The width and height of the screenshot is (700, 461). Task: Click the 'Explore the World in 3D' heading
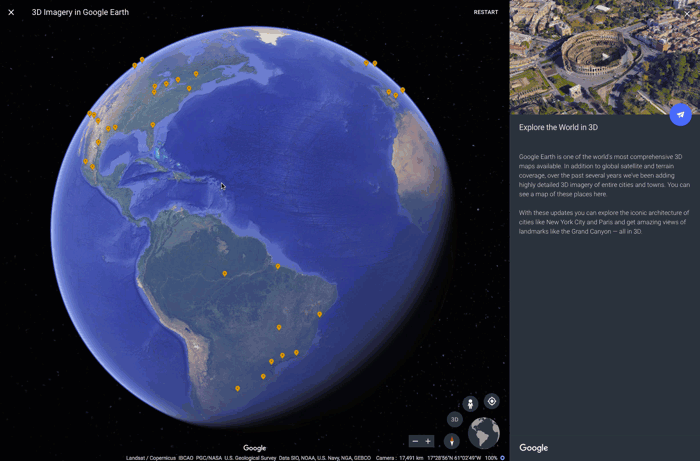558,127
